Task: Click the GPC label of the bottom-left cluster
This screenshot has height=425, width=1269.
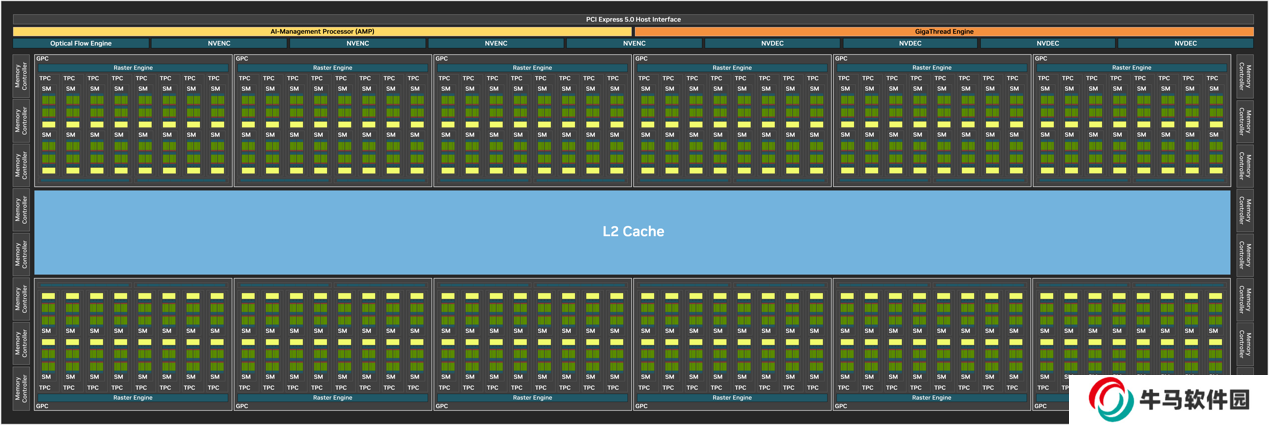Action: (43, 406)
